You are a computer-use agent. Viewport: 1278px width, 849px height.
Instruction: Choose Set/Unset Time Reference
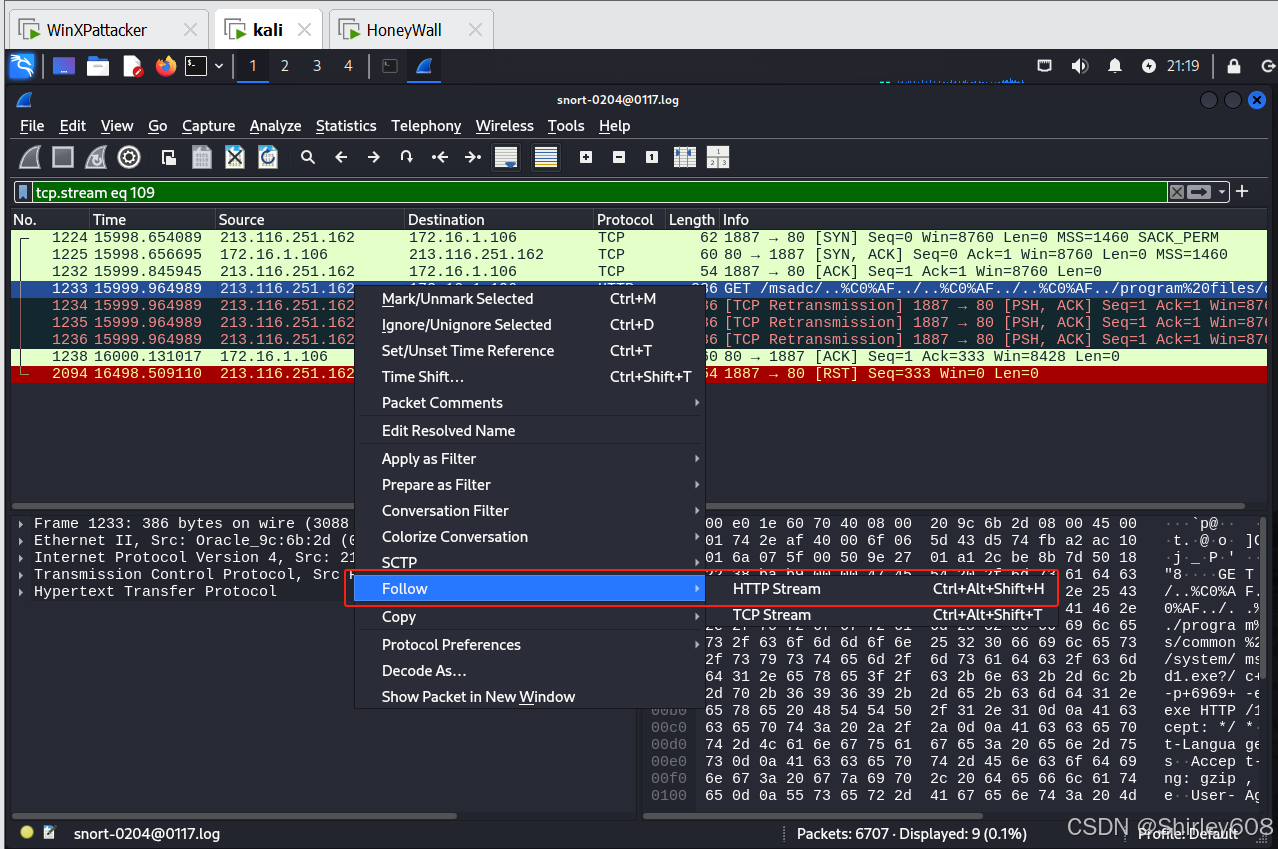[530, 351]
